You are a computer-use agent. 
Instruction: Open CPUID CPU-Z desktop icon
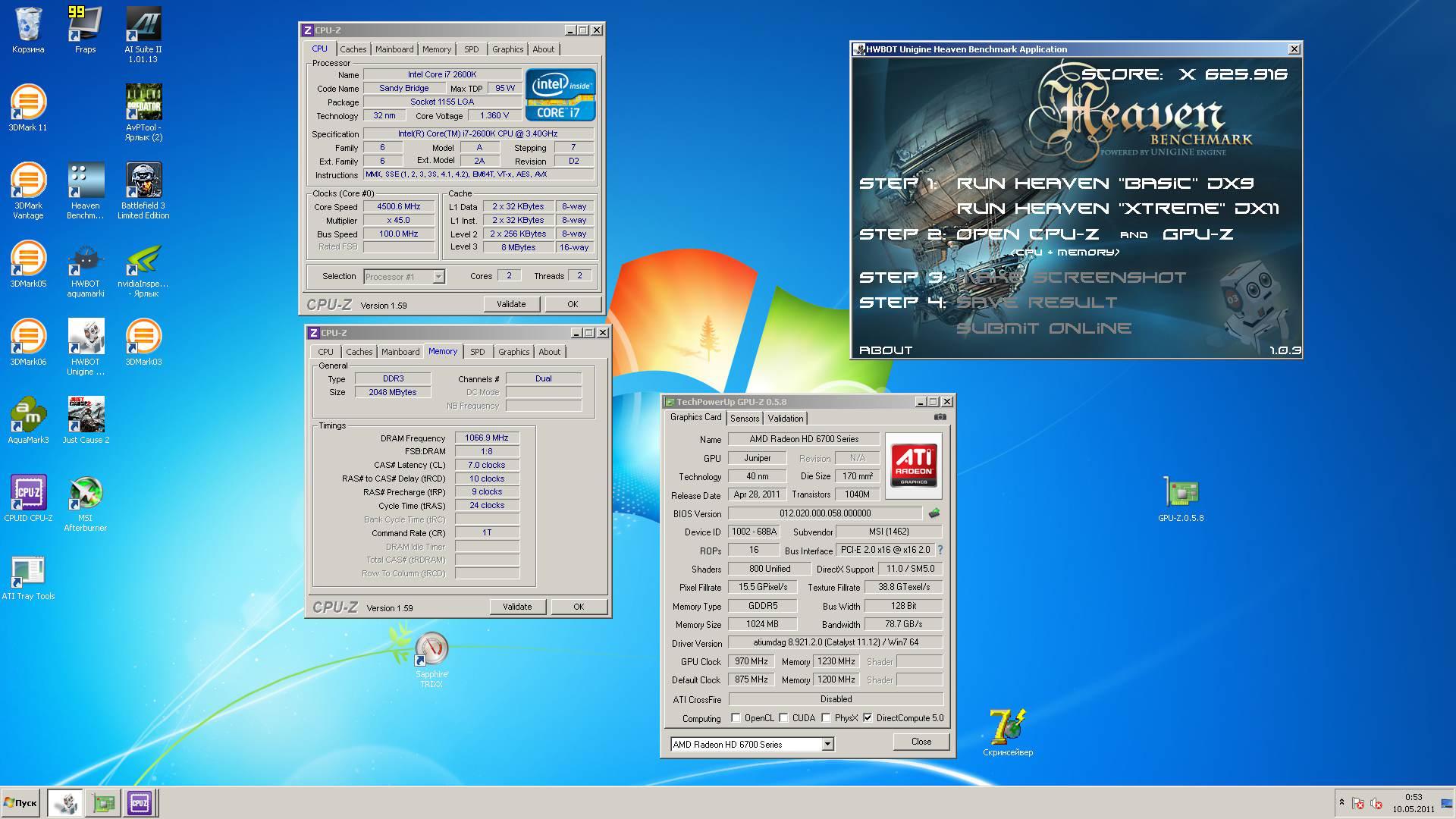[28, 499]
